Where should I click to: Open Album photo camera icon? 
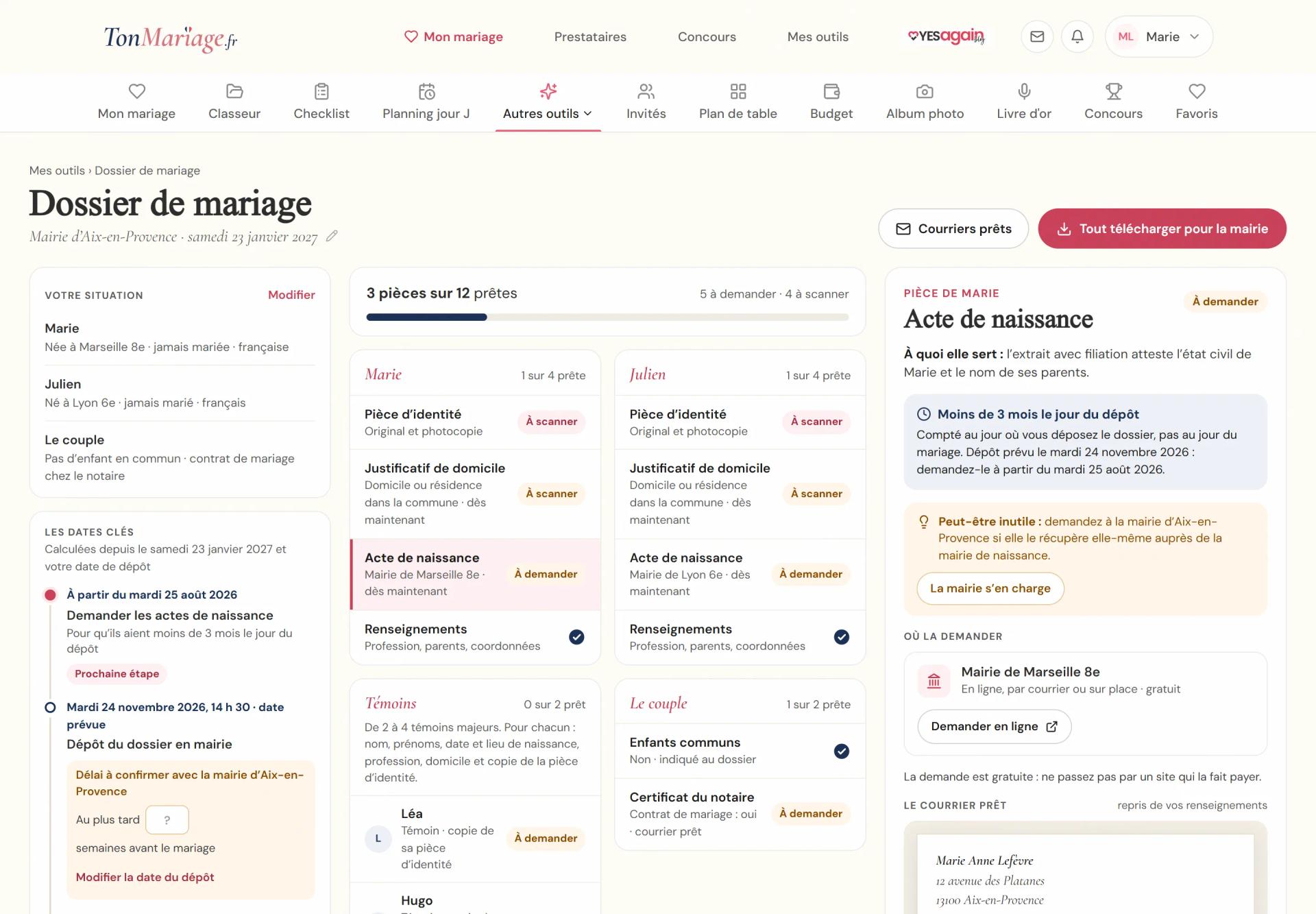pyautogui.click(x=925, y=91)
